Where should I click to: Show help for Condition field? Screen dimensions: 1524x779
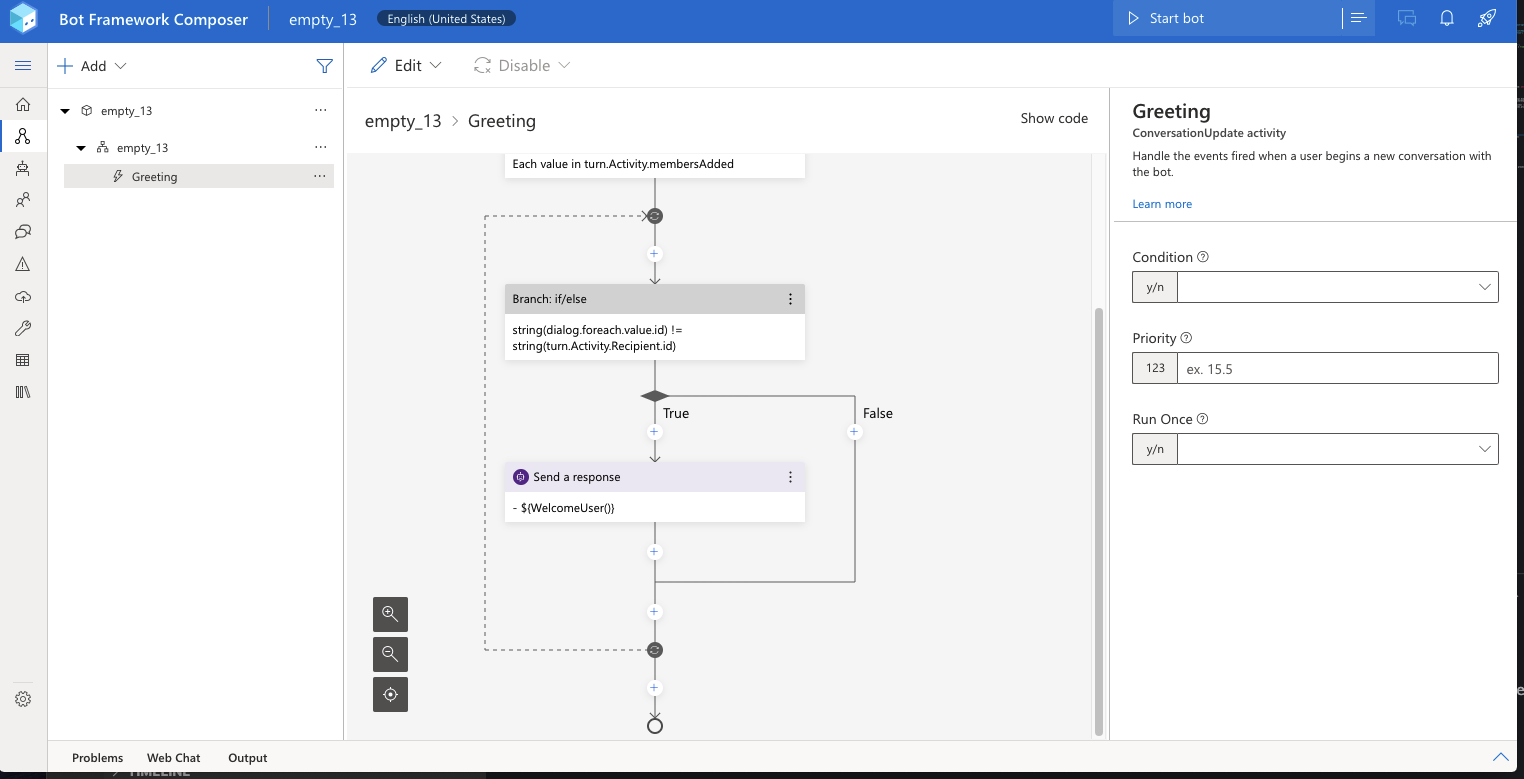pyautogui.click(x=1203, y=257)
